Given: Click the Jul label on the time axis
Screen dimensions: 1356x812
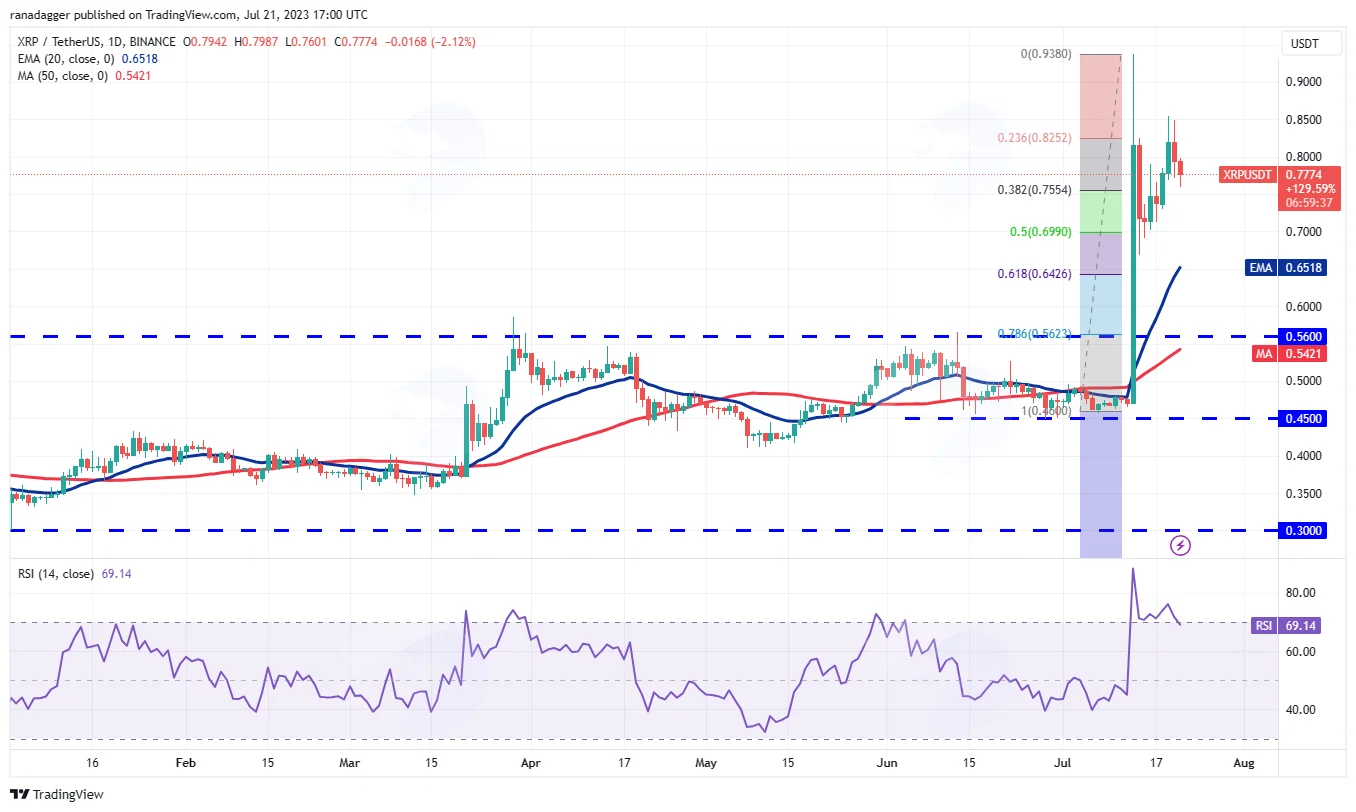Looking at the screenshot, I should 1062,763.
